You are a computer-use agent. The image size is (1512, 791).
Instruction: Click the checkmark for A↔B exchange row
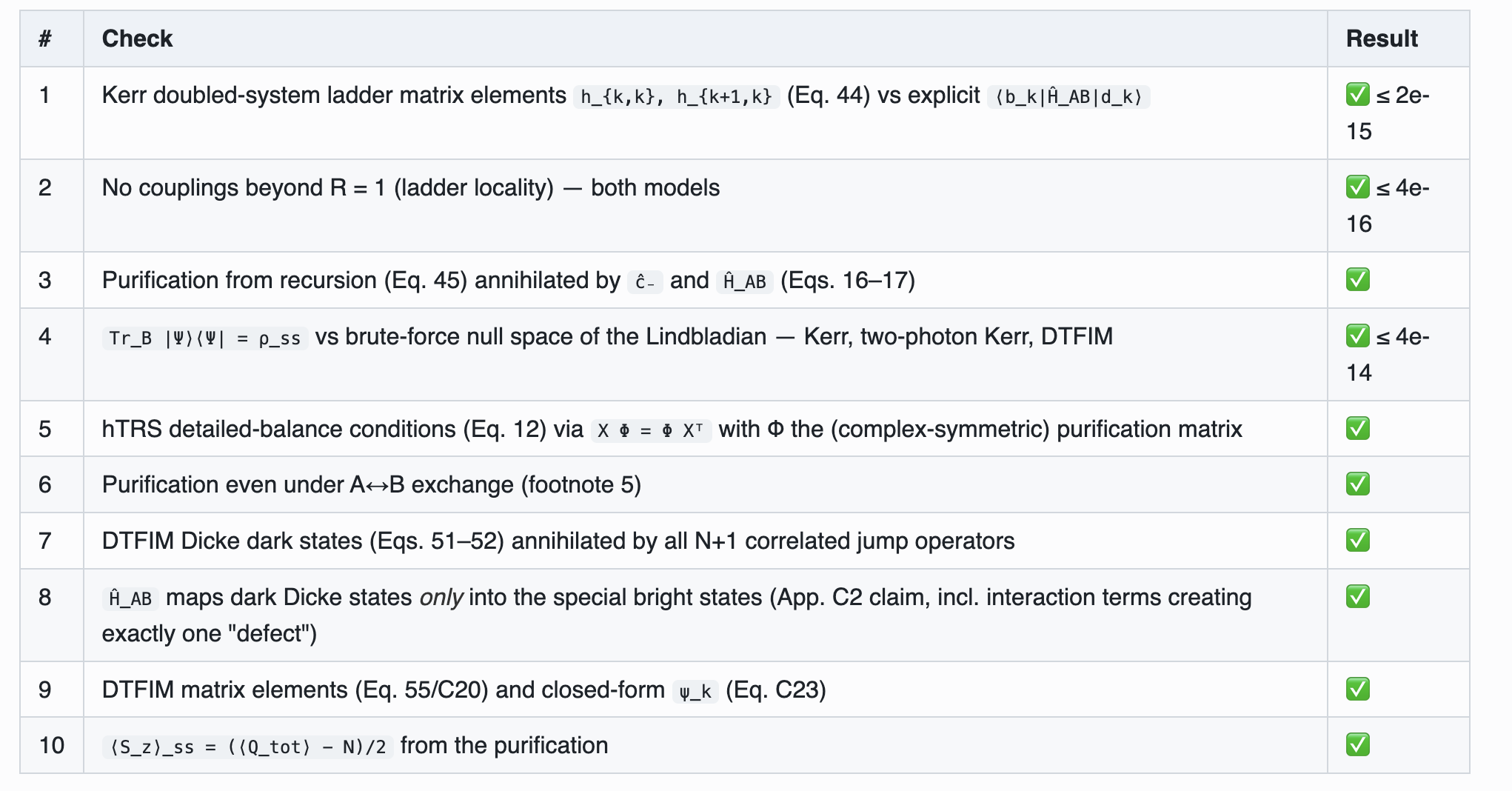tap(1358, 484)
